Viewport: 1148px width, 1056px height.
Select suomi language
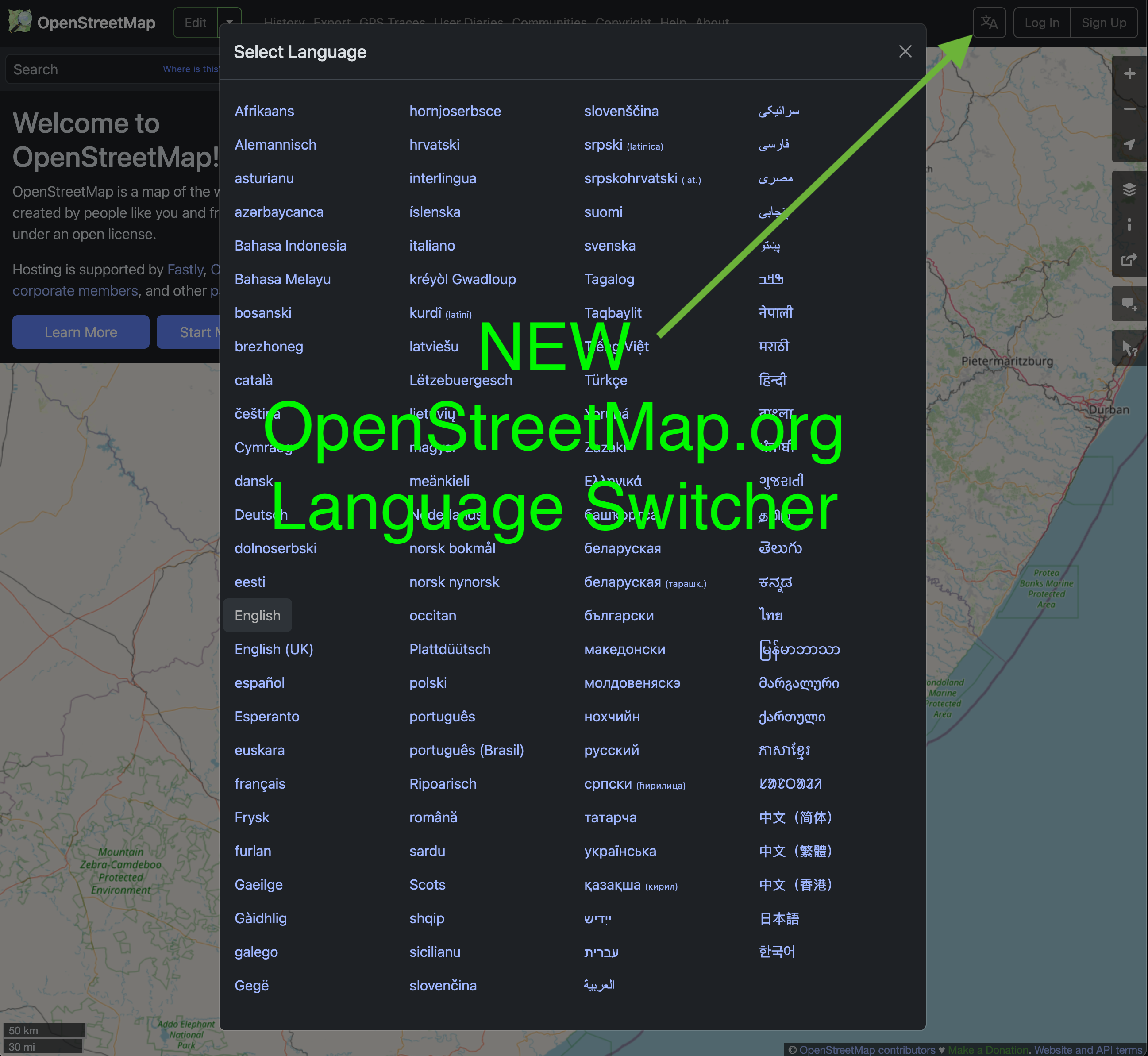(x=603, y=212)
